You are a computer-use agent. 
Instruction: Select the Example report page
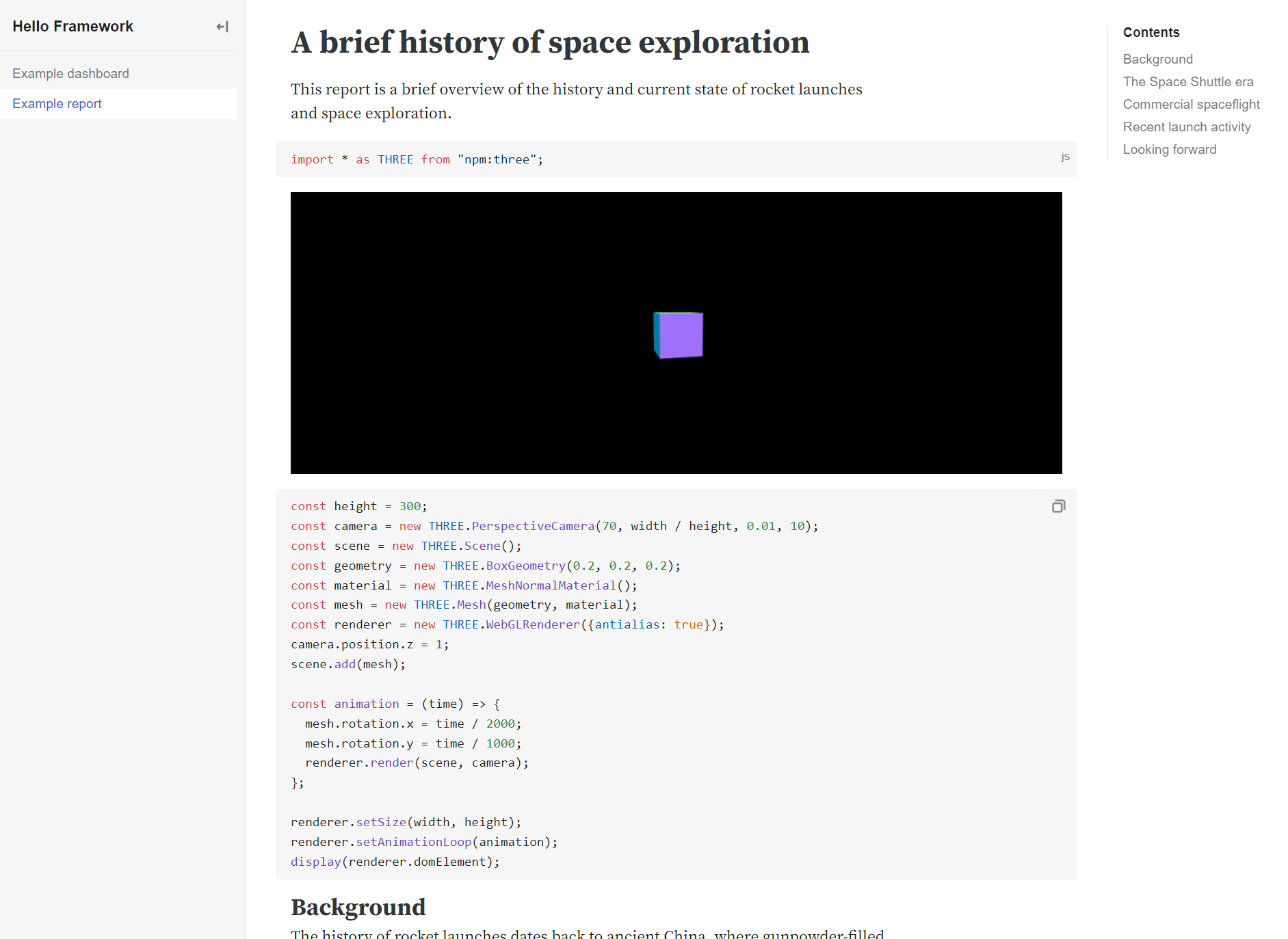(x=118, y=104)
